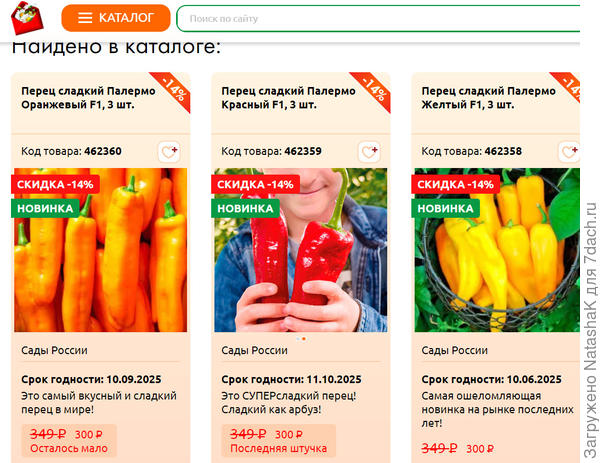Click the -14% corner ribbon on orange pepper card
This screenshot has height=463, width=600.
[174, 90]
